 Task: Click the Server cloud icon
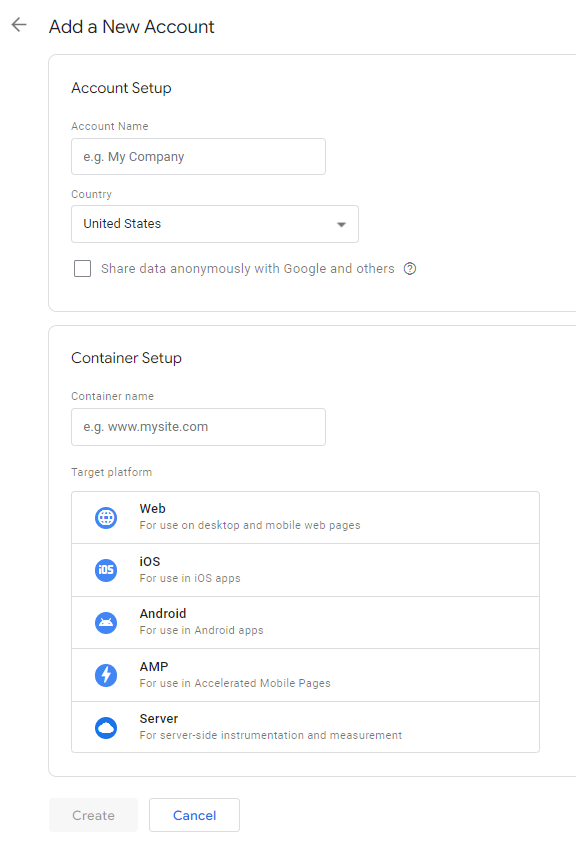(106, 728)
